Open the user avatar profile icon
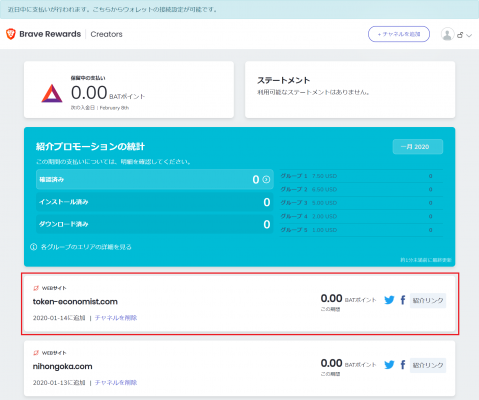The image size is (479, 400). click(x=447, y=34)
